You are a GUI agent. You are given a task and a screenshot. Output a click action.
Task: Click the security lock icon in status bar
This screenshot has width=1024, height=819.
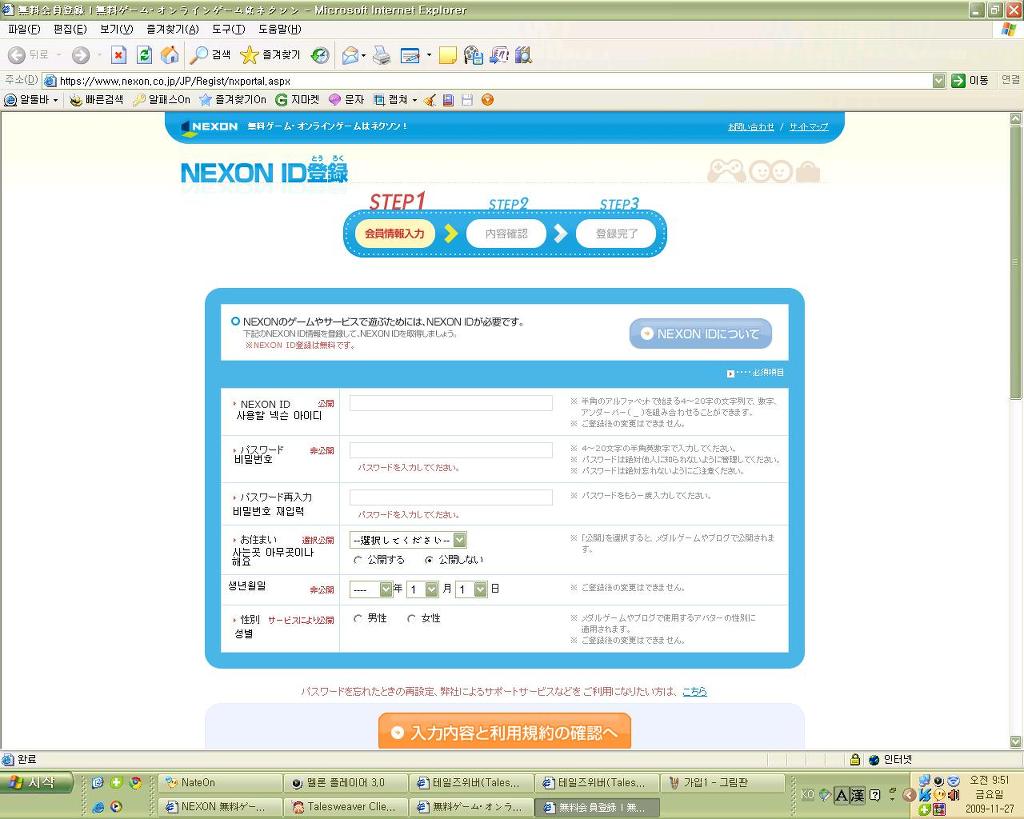[855, 760]
